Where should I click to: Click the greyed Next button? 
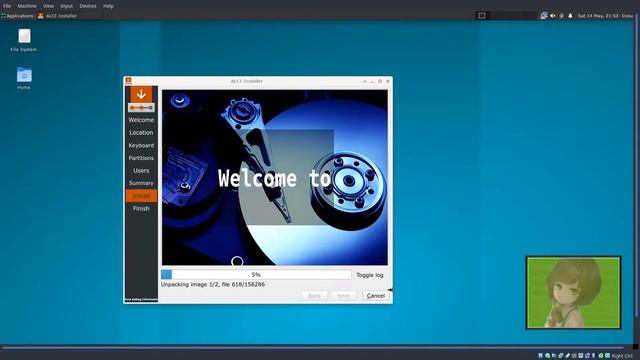(343, 296)
